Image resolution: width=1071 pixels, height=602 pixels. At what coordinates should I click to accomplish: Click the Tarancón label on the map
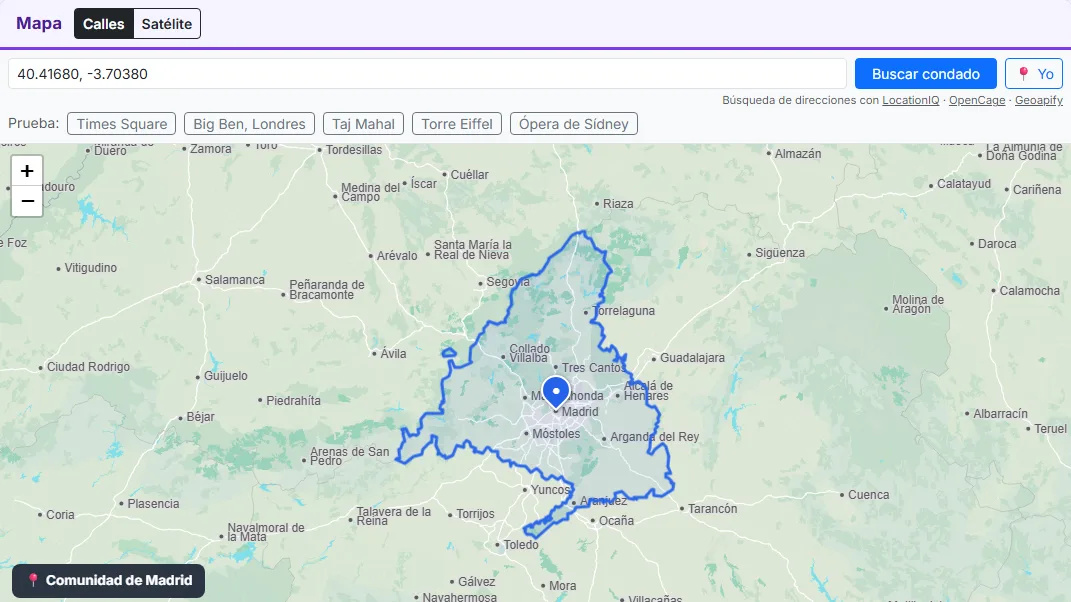(712, 508)
